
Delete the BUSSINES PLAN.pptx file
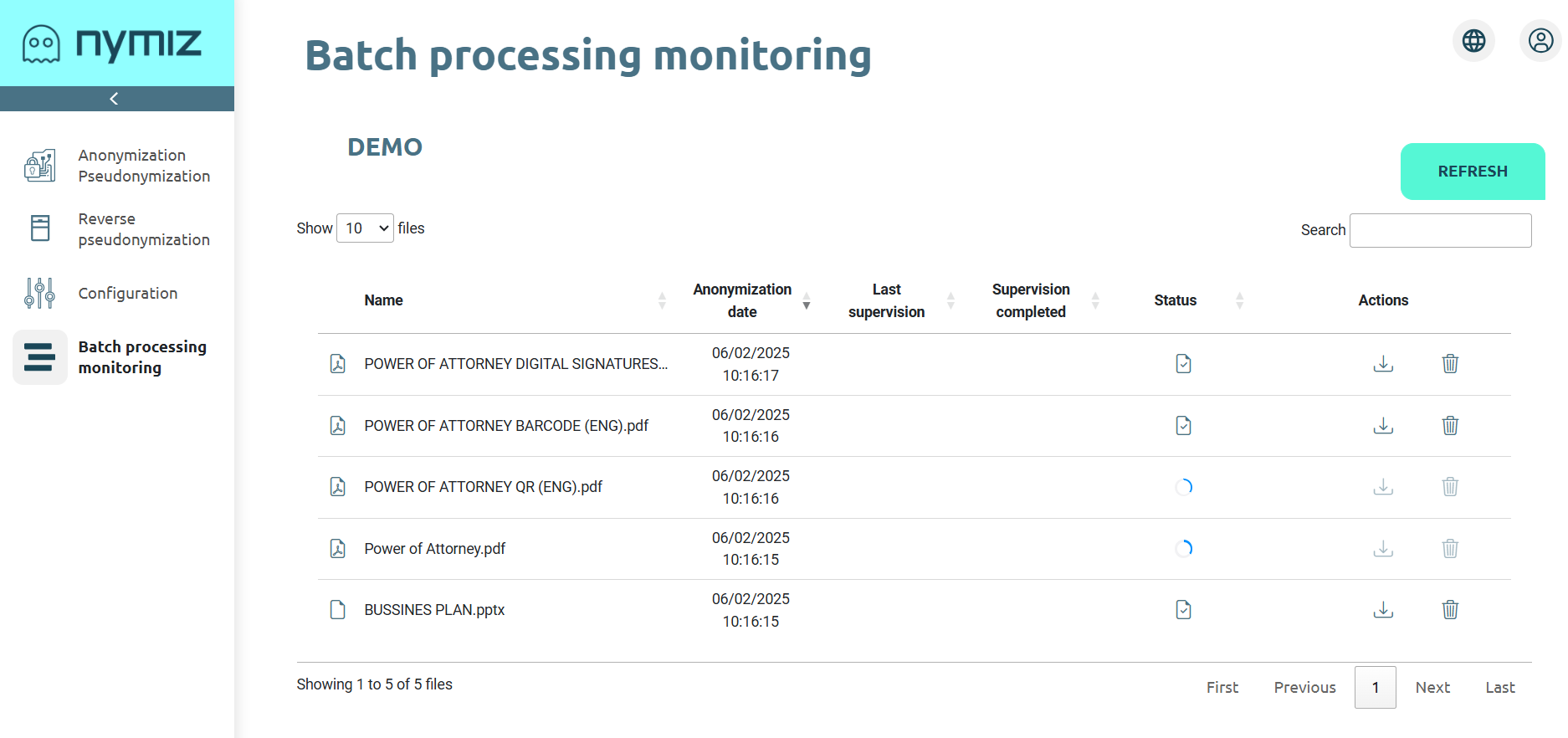1450,610
